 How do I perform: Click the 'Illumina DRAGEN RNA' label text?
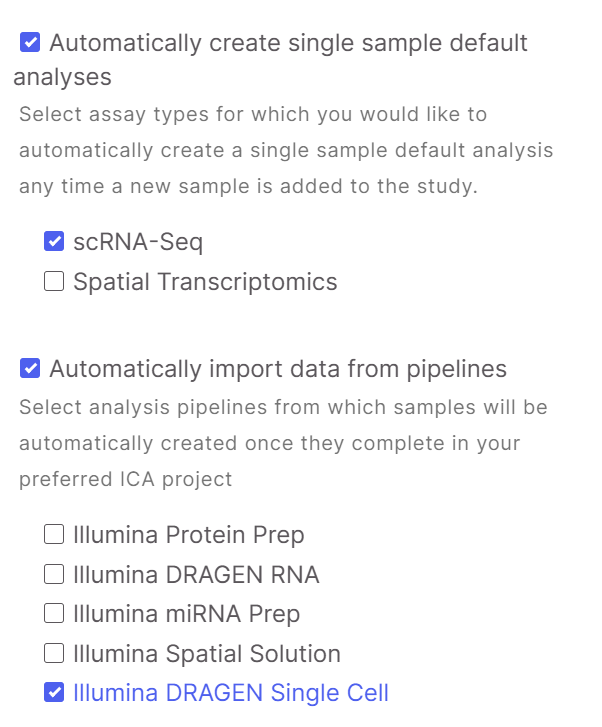(196, 575)
